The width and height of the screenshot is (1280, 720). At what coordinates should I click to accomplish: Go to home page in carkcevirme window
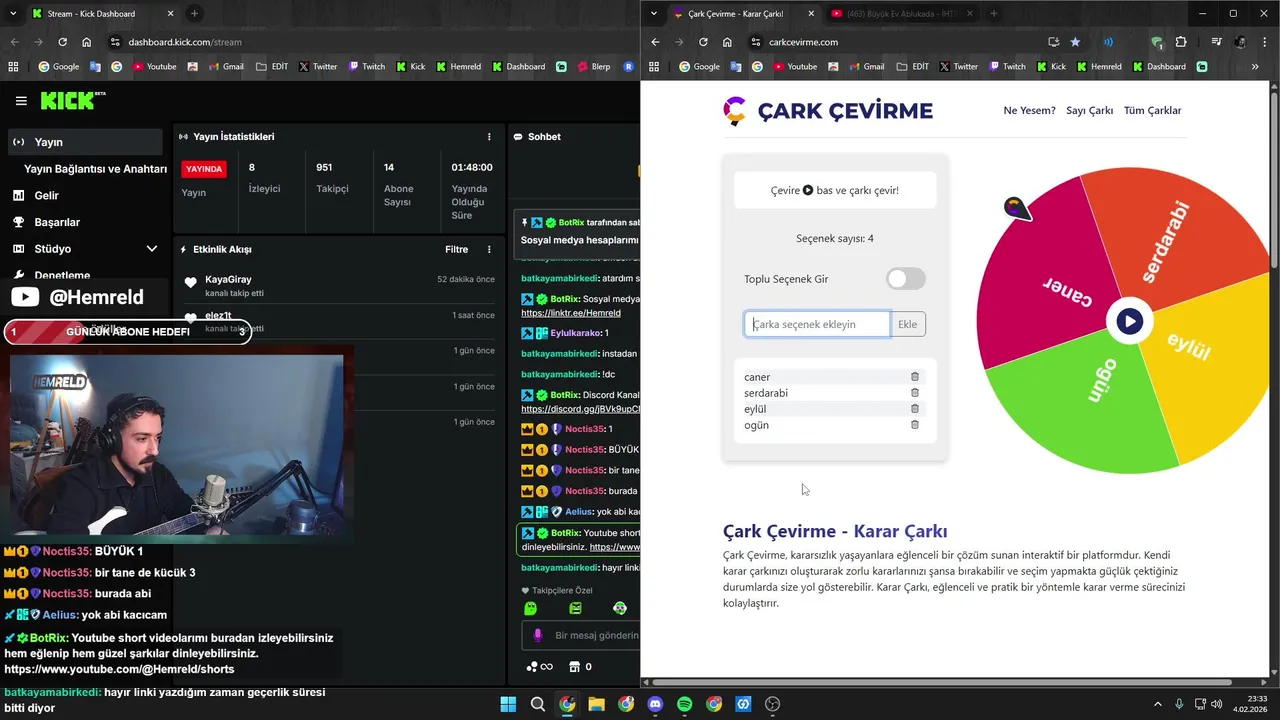(727, 42)
